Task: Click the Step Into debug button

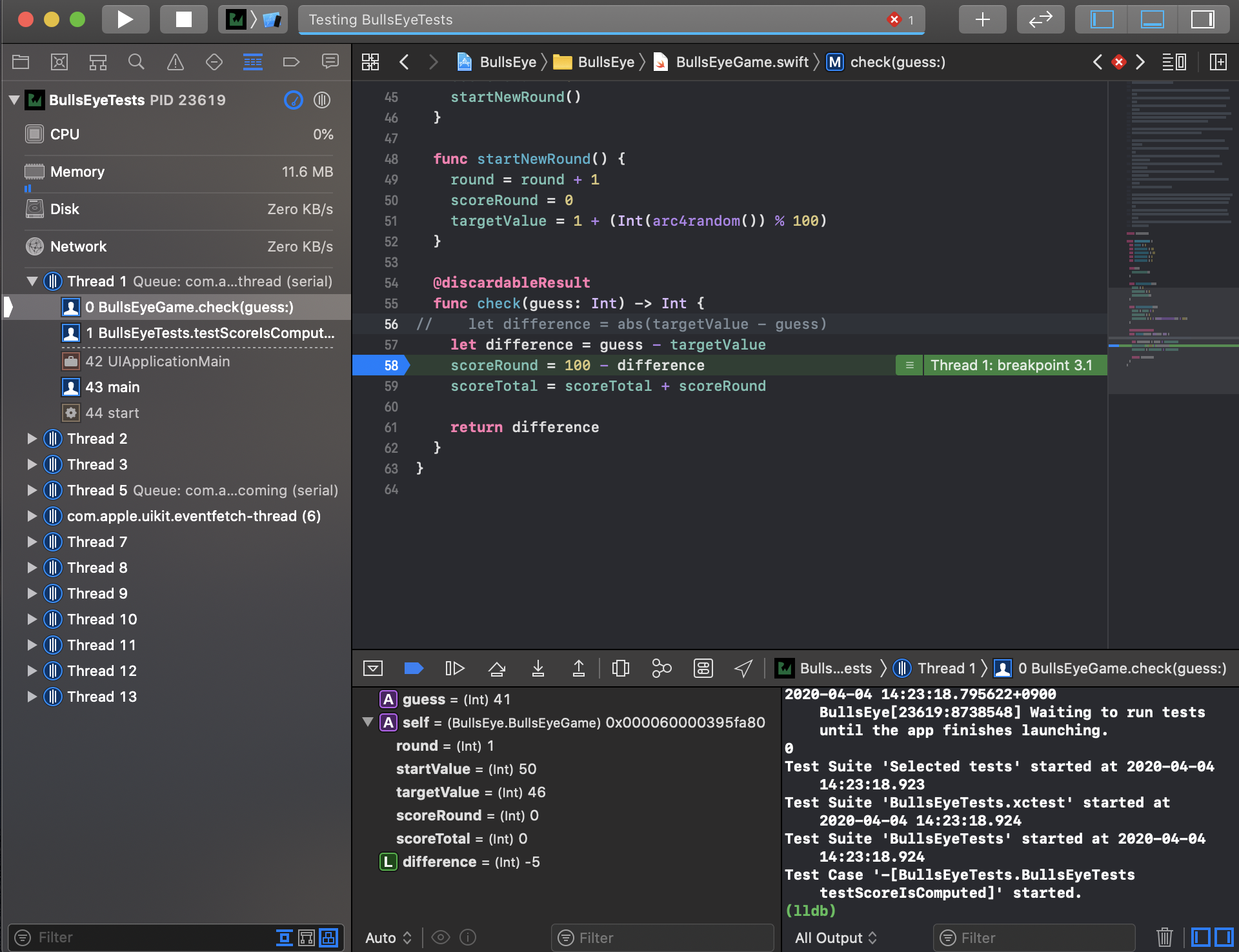Action: coord(538,669)
